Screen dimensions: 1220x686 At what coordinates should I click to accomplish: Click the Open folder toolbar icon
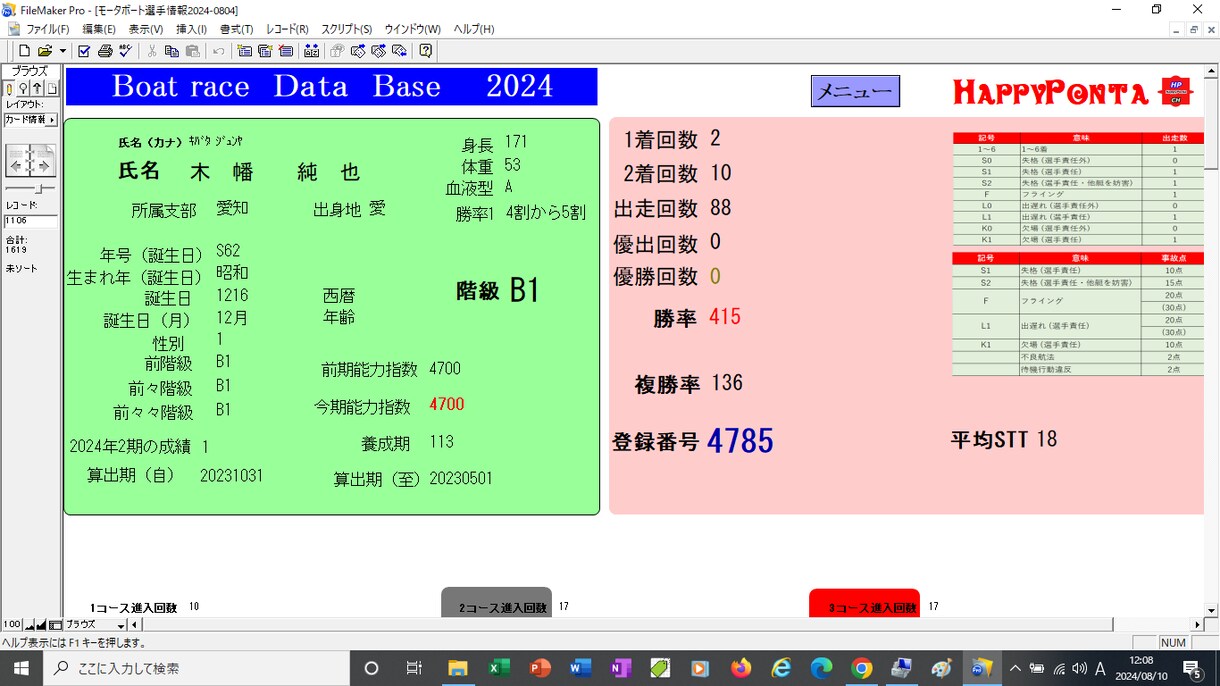45,51
